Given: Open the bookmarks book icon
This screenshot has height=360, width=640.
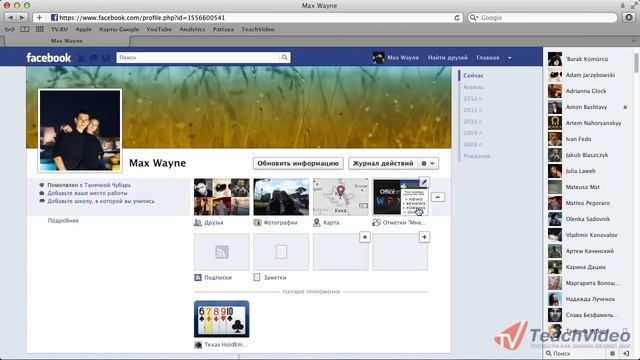Looking at the screenshot, I should click(25, 29).
